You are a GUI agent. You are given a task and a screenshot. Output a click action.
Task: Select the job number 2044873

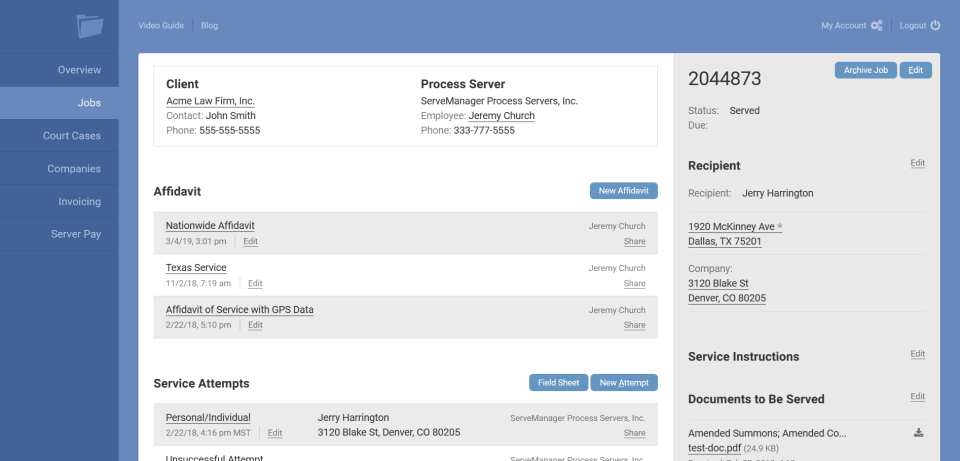(x=725, y=79)
